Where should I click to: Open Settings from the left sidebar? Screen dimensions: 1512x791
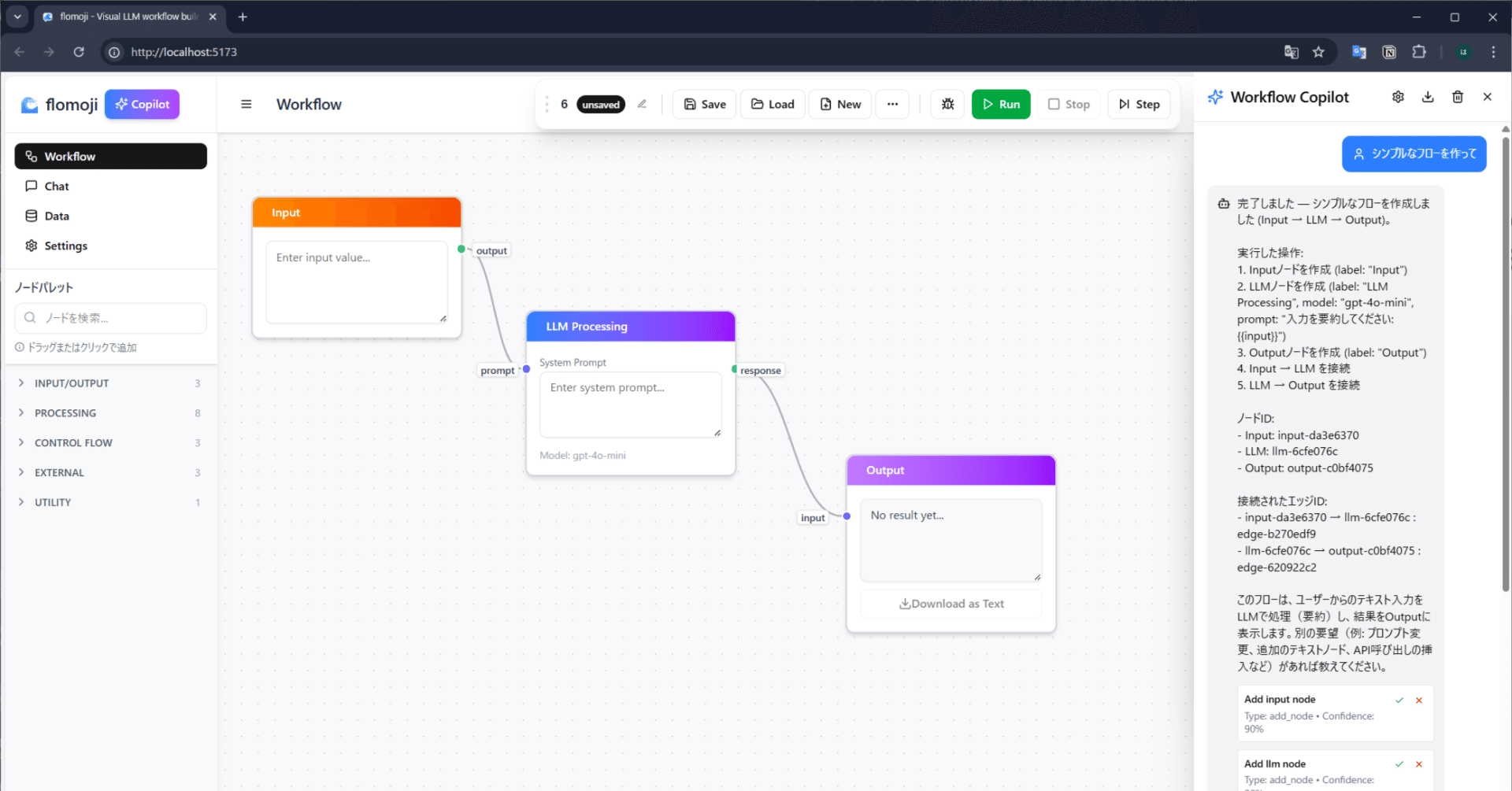click(x=65, y=246)
